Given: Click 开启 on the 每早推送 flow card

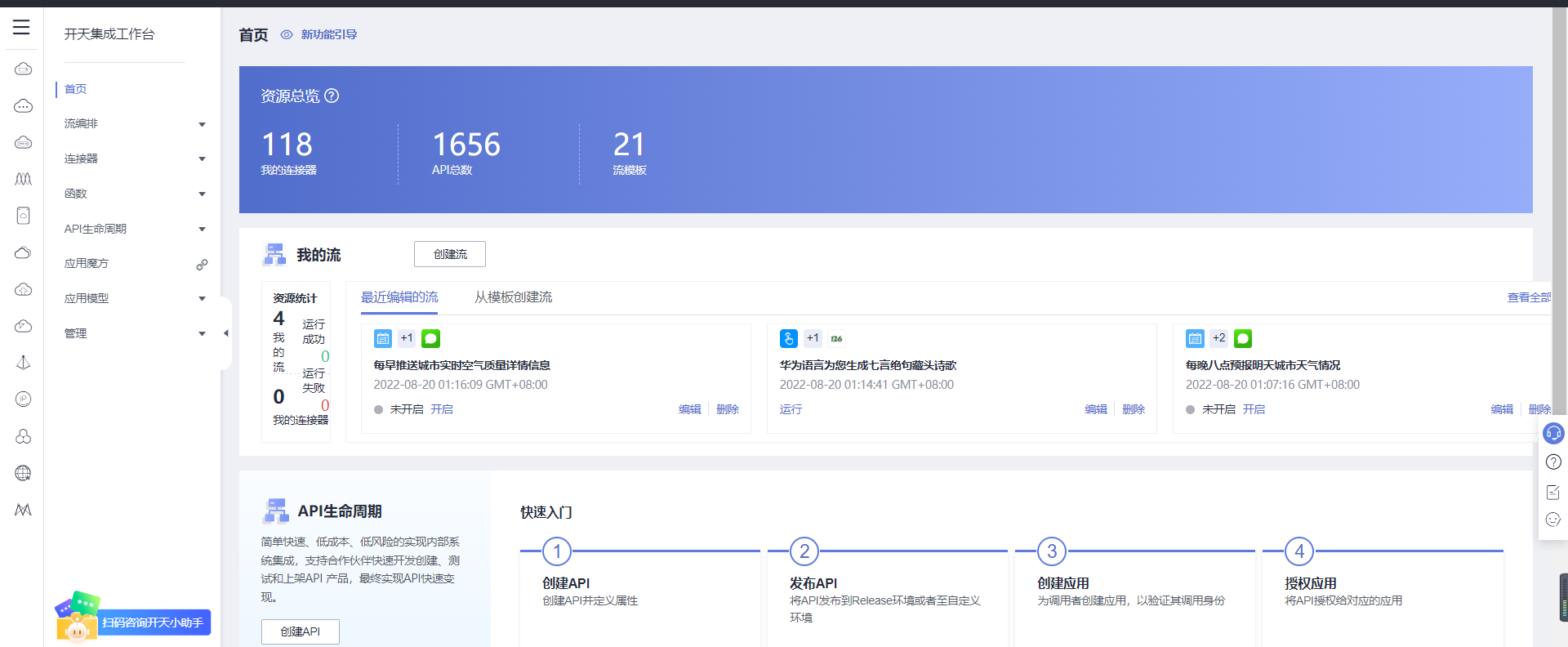Looking at the screenshot, I should pos(442,409).
